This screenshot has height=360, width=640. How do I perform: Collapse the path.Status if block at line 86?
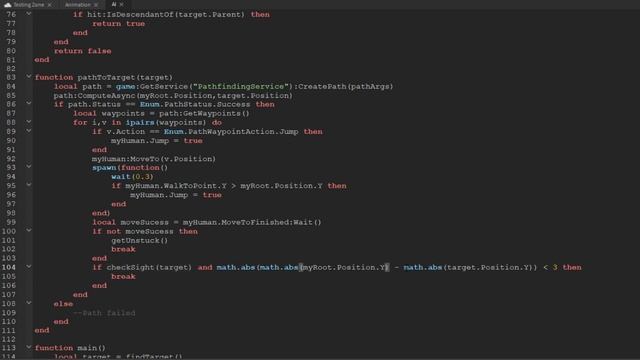[29, 104]
